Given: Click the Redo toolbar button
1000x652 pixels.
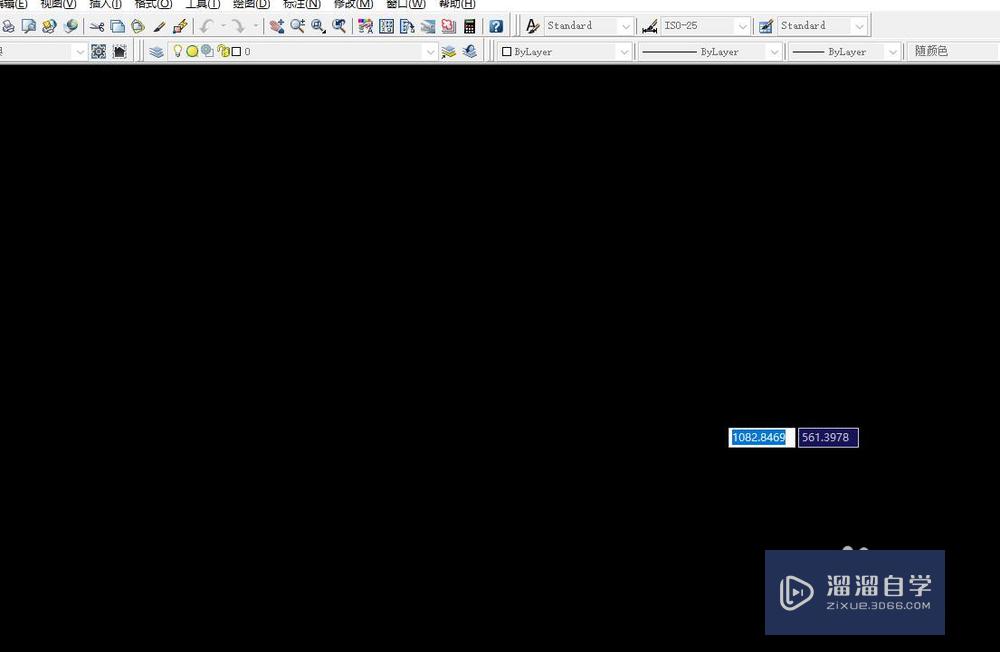Looking at the screenshot, I should (x=236, y=26).
